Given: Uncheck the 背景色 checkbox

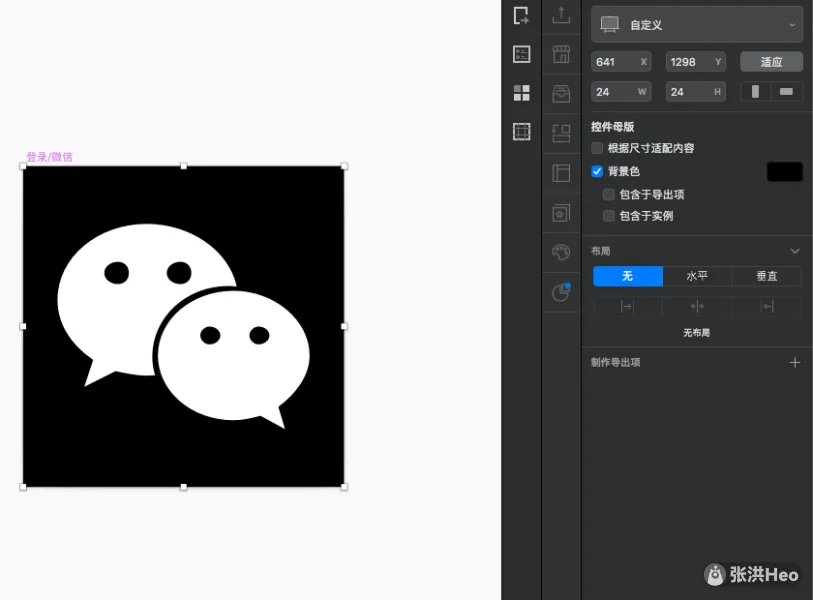Looking at the screenshot, I should (597, 171).
